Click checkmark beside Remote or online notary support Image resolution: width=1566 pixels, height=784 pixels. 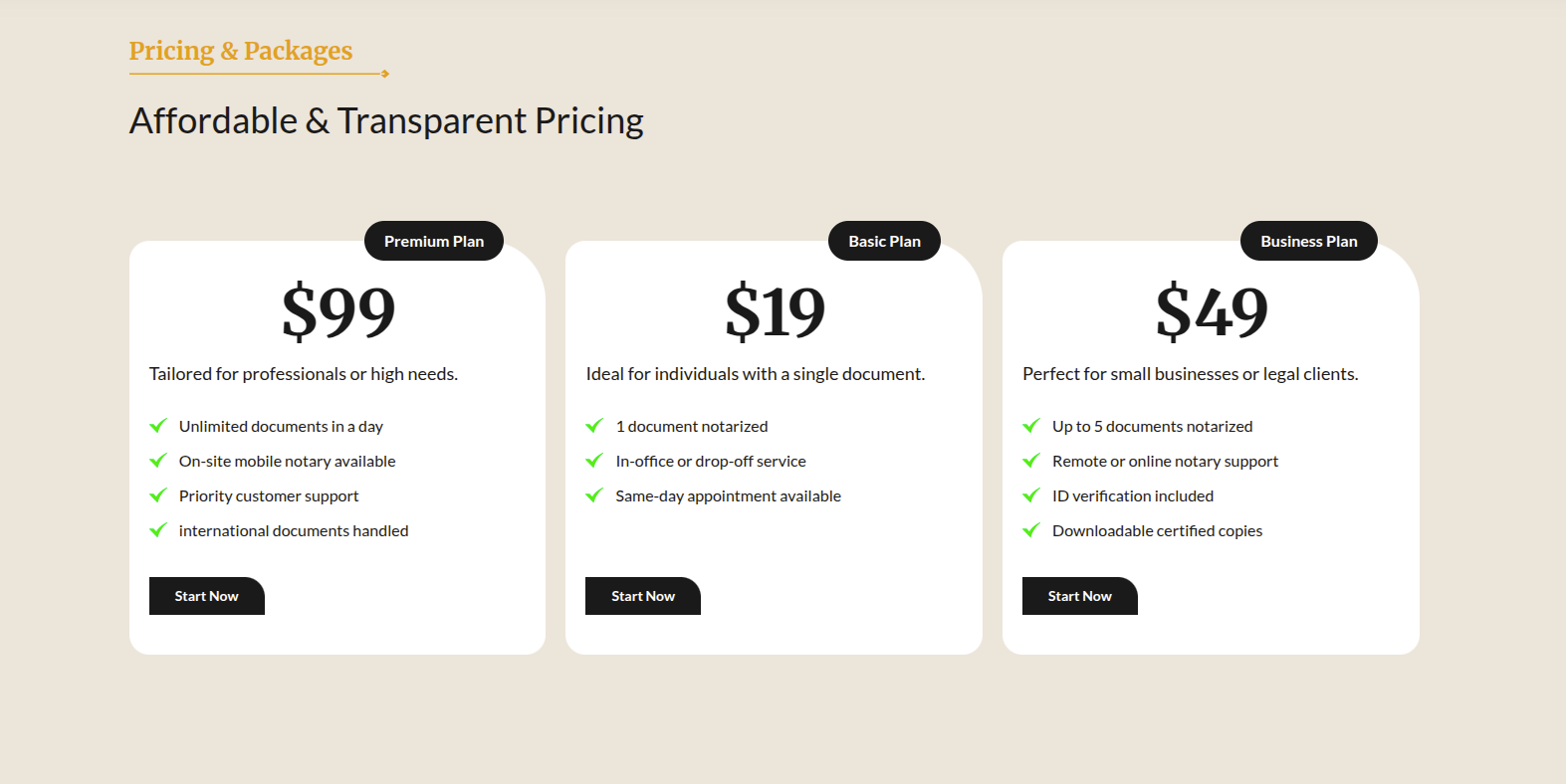(1031, 461)
